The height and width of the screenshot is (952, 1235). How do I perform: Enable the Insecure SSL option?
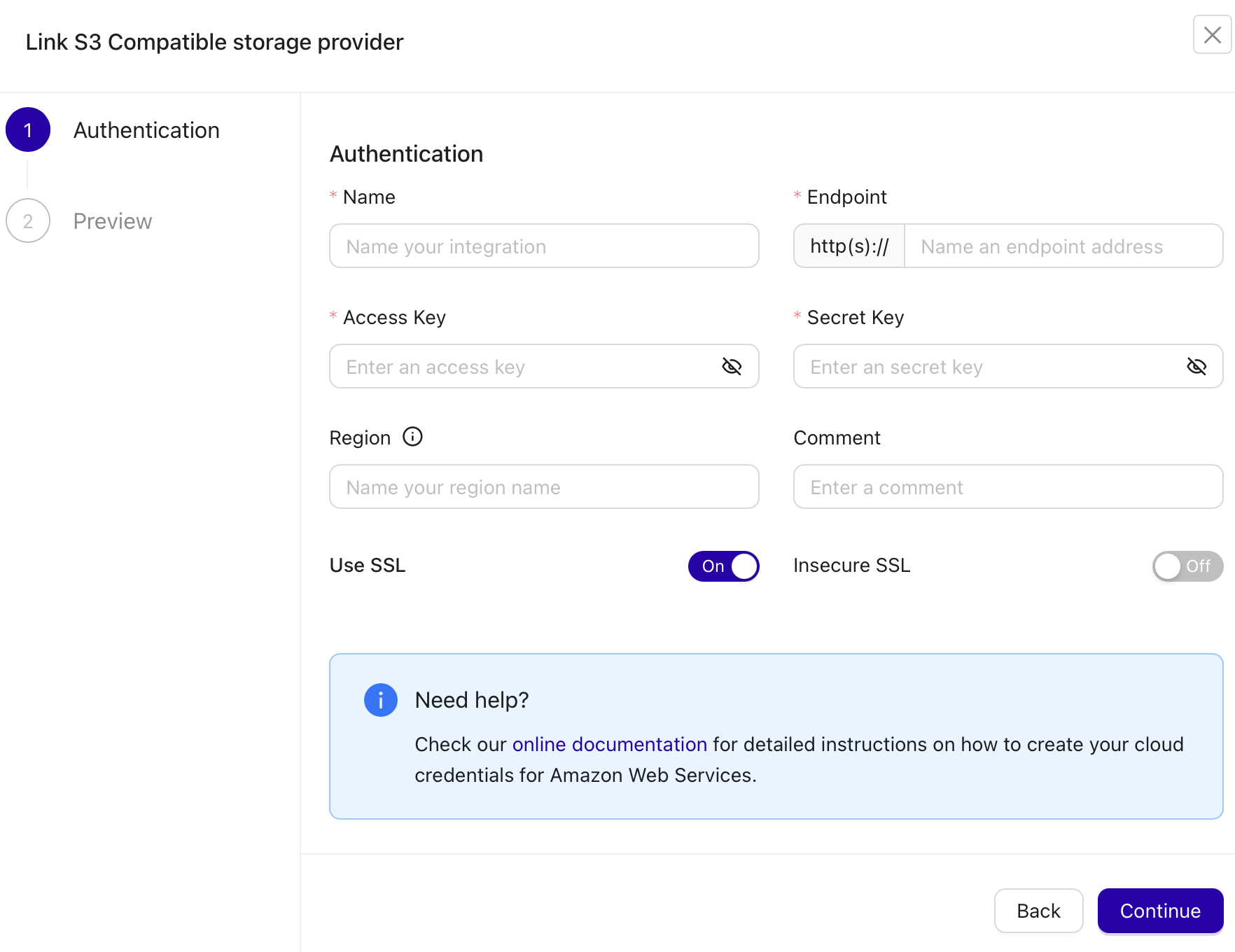1187,566
